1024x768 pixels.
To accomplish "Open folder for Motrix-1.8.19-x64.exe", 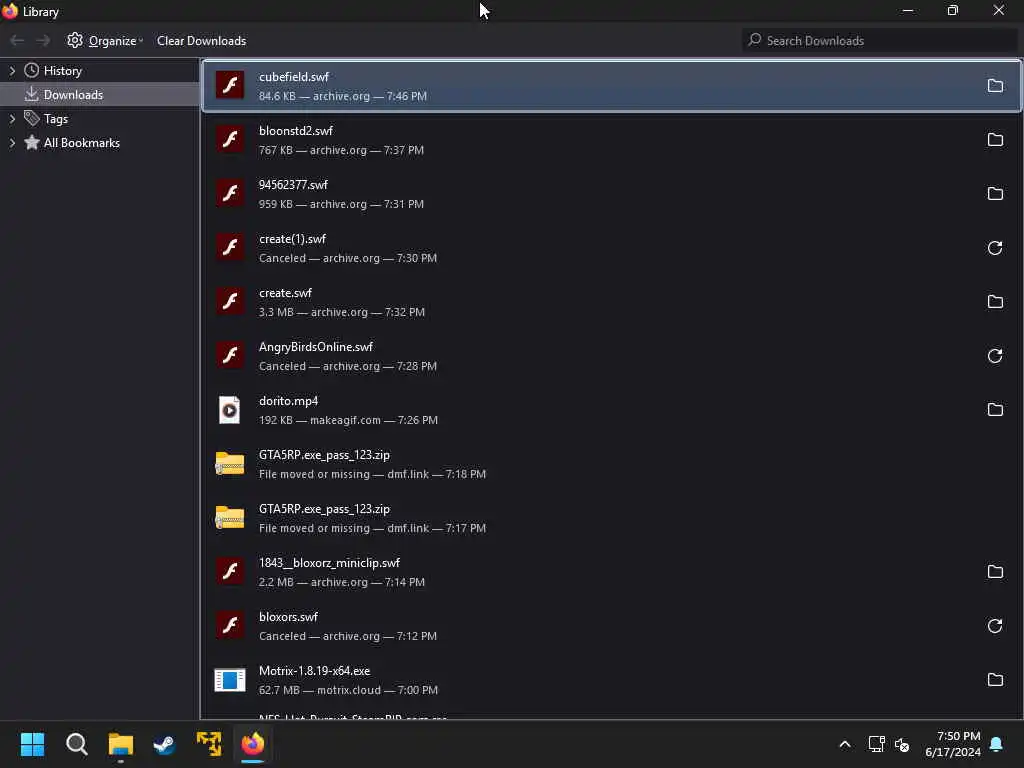I will (x=995, y=680).
